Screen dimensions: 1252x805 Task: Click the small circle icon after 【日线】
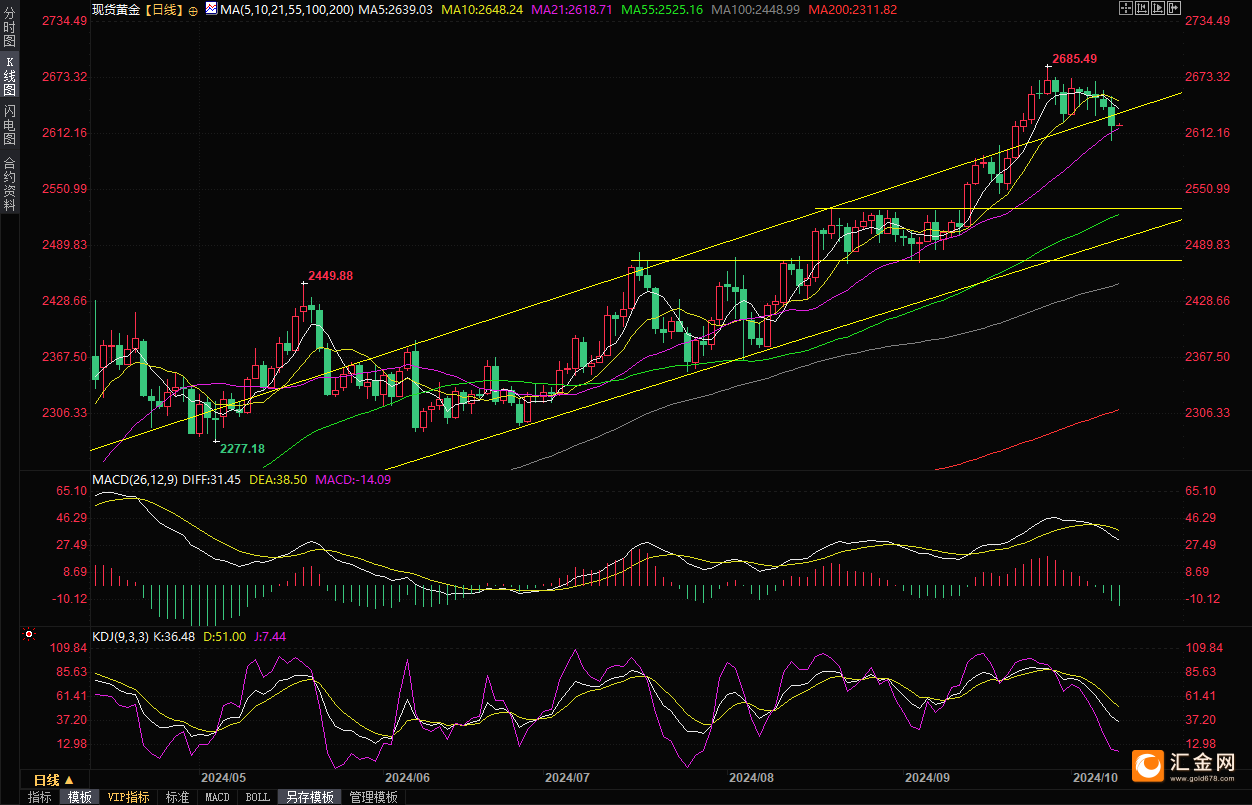pos(193,10)
